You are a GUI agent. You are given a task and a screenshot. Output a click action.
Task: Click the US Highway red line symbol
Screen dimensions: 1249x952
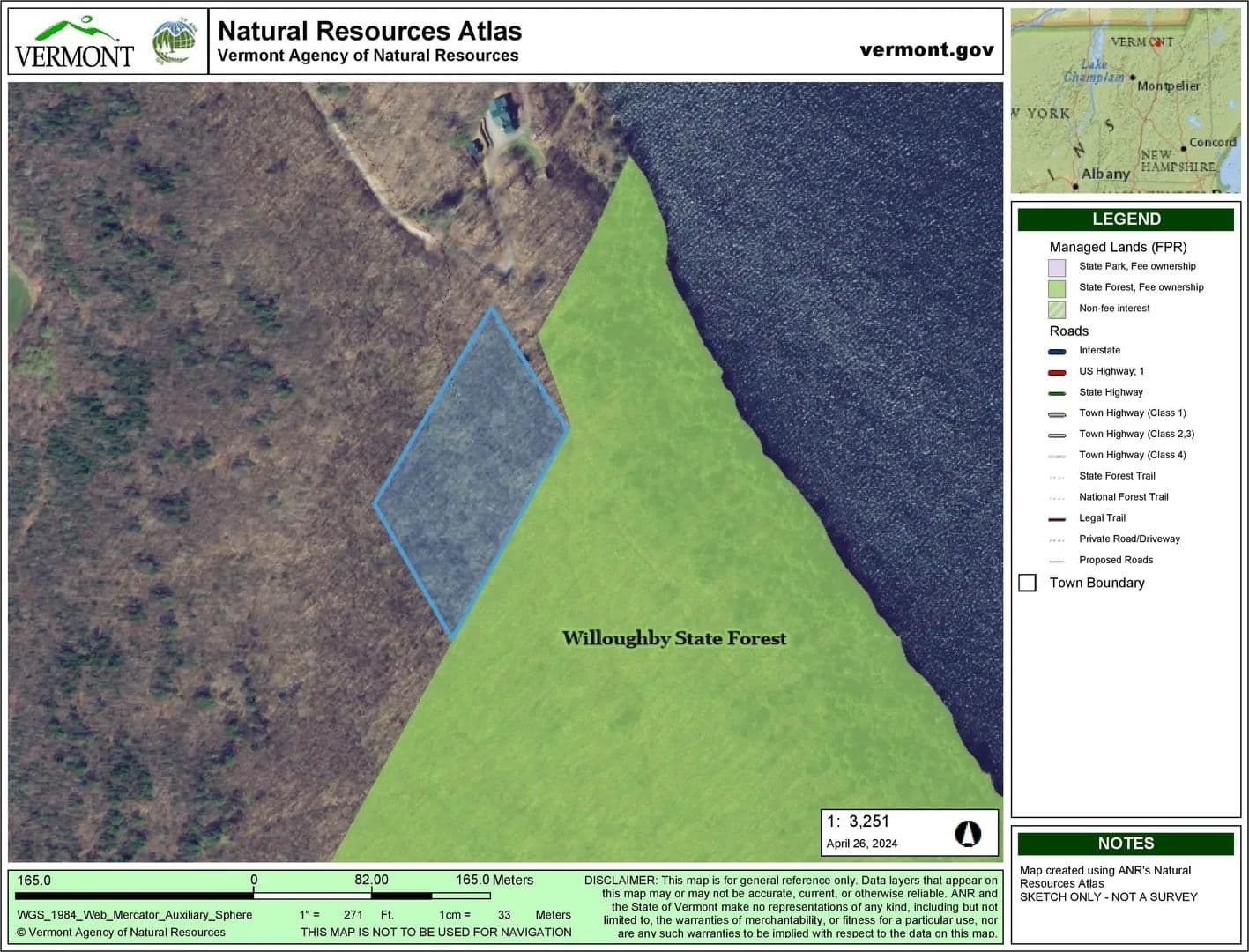click(x=1057, y=372)
